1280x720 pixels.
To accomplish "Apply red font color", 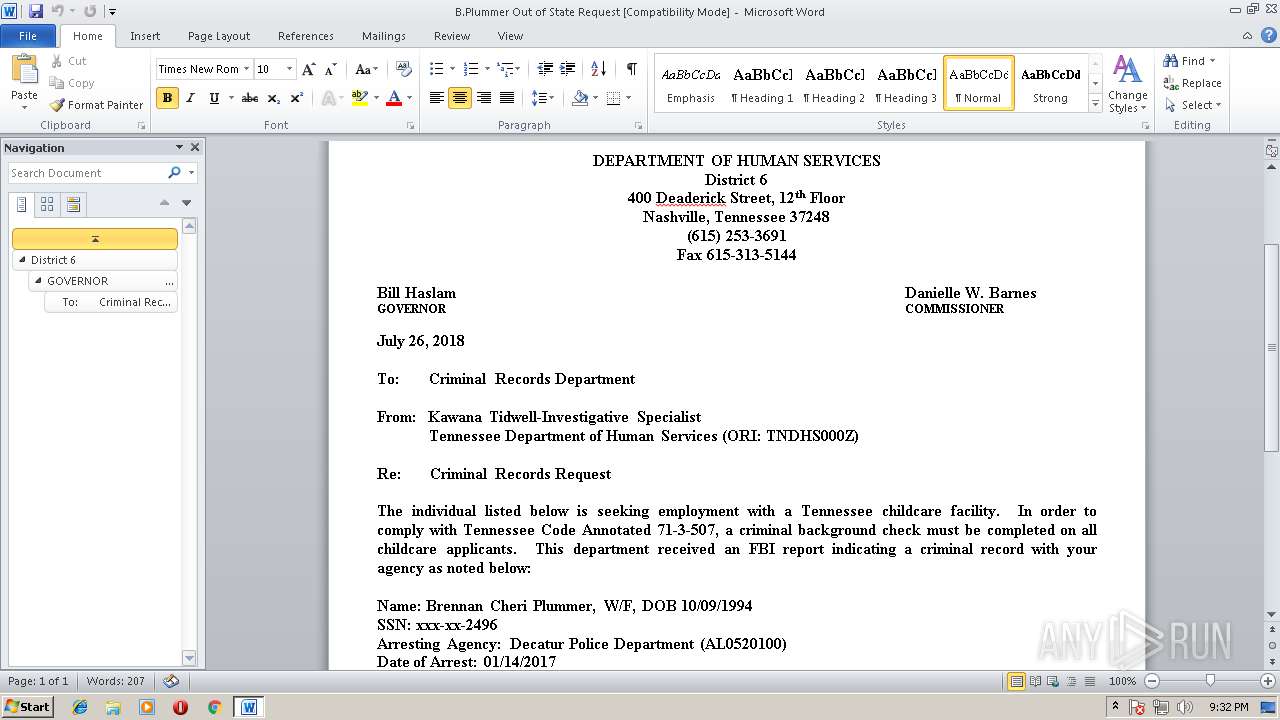I will pos(394,98).
